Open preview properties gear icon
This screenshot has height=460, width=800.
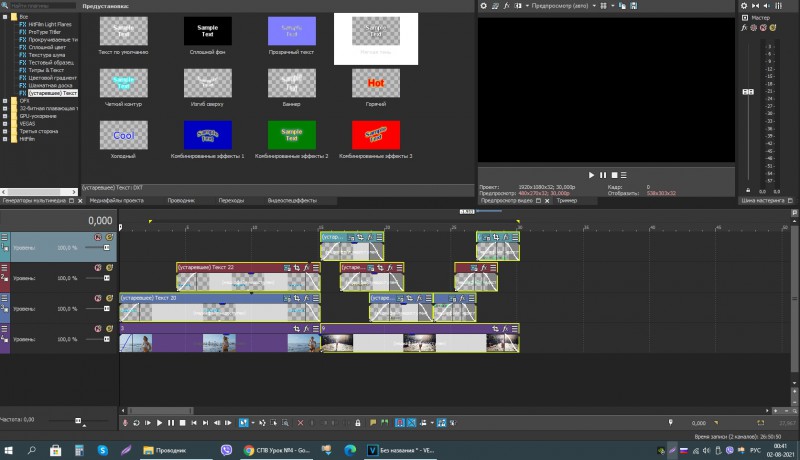point(483,6)
